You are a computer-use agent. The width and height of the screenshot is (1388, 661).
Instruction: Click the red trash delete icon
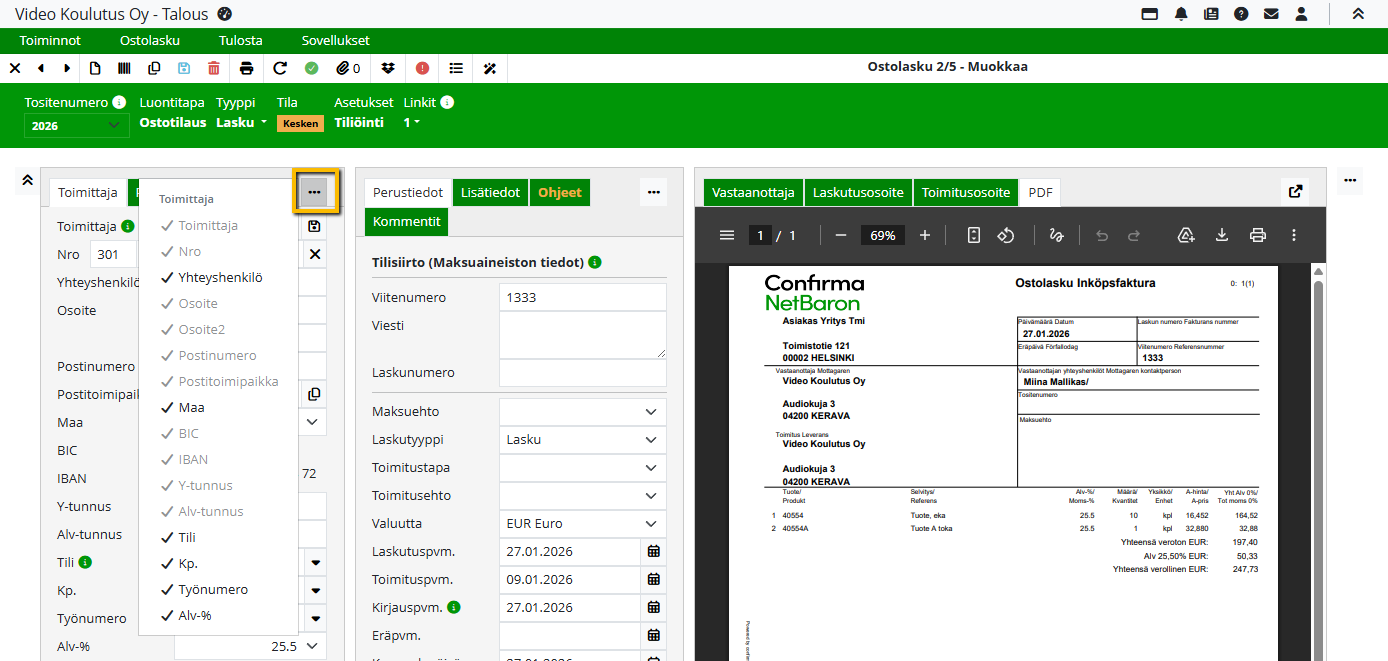tap(213, 68)
